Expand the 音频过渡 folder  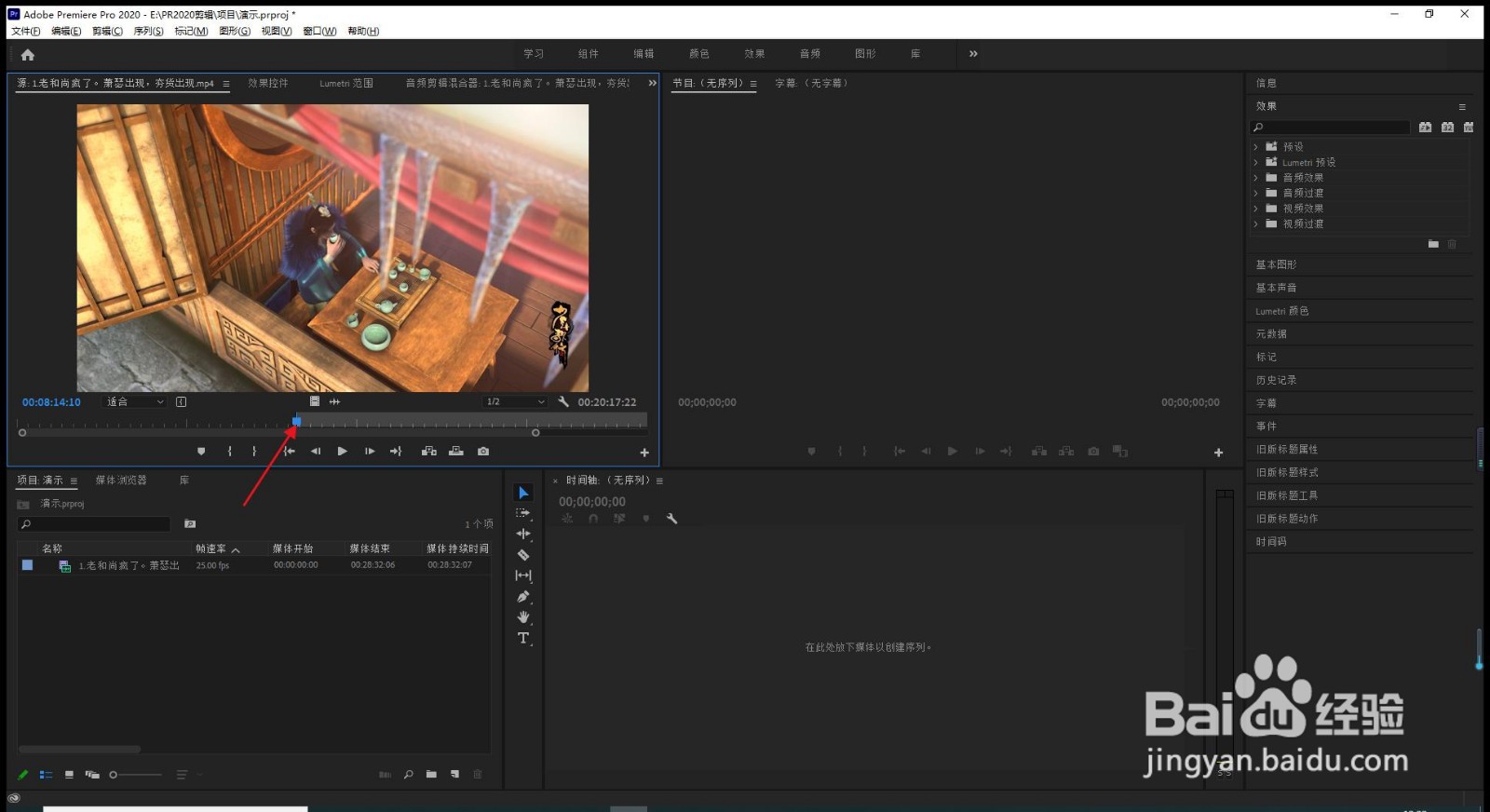point(1255,193)
